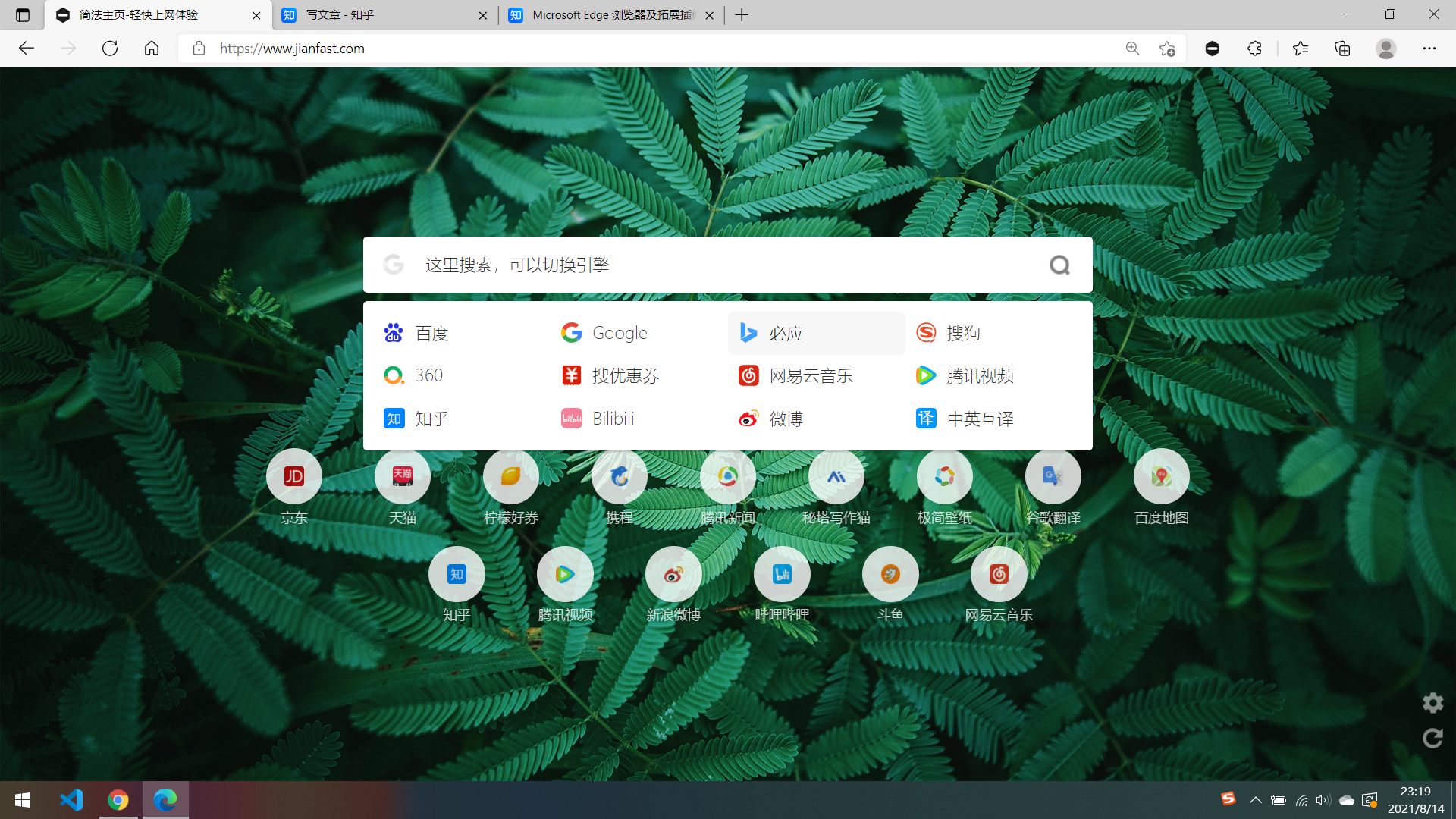Close the 写文章 - 知乎 tab
1456x819 pixels.
pyautogui.click(x=483, y=15)
